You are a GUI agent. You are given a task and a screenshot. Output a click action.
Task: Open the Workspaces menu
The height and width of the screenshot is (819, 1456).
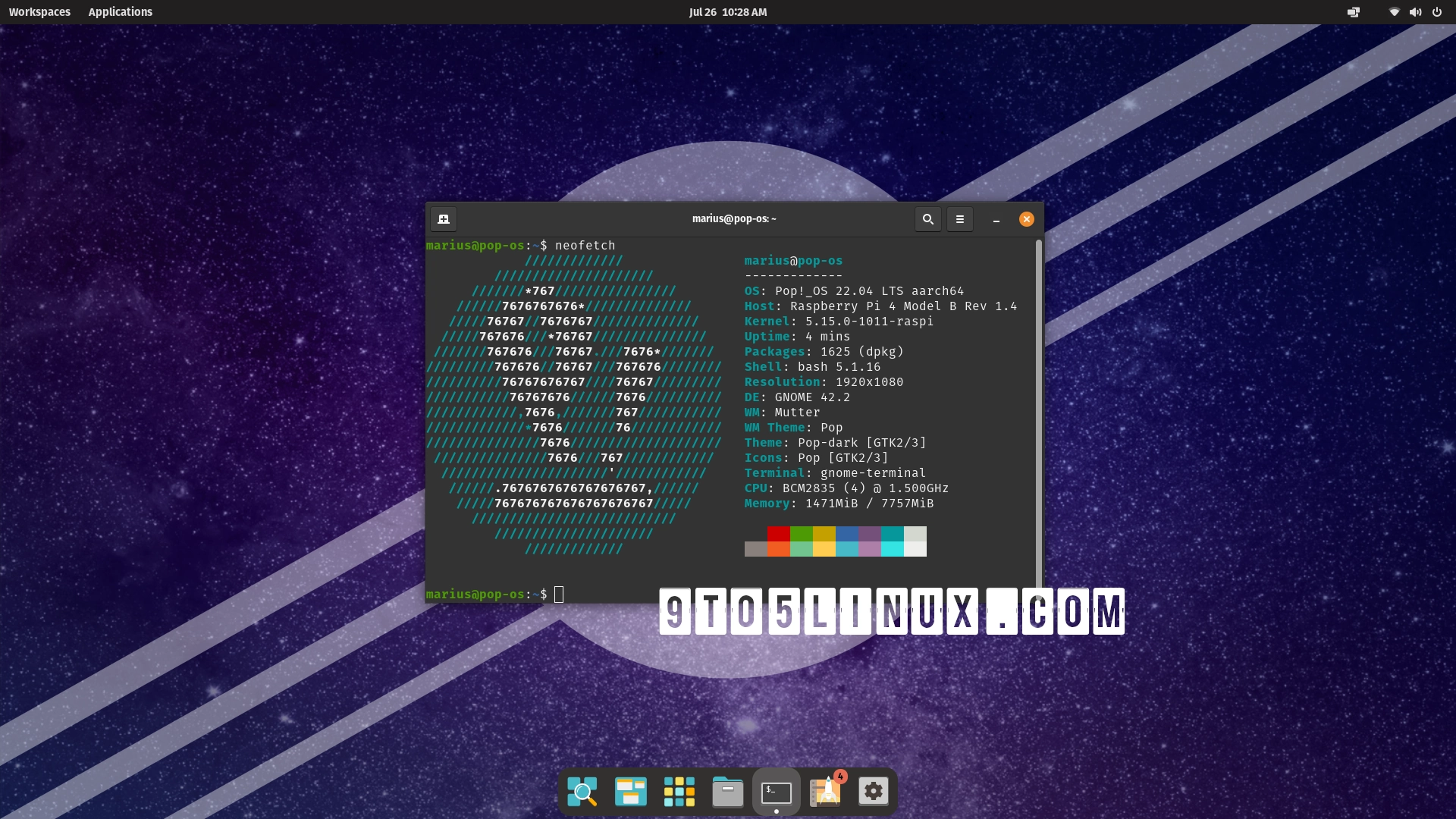(x=39, y=12)
